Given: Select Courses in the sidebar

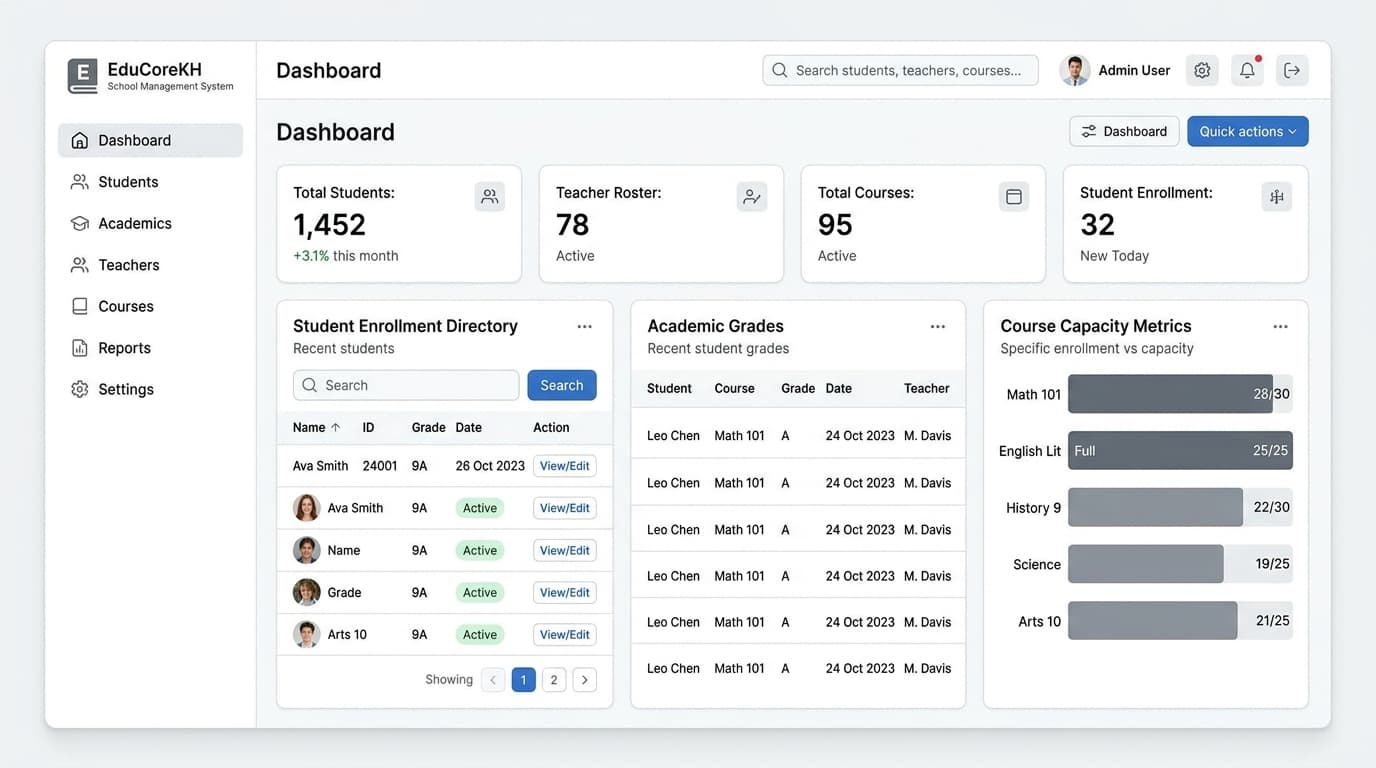Looking at the screenshot, I should (150, 306).
